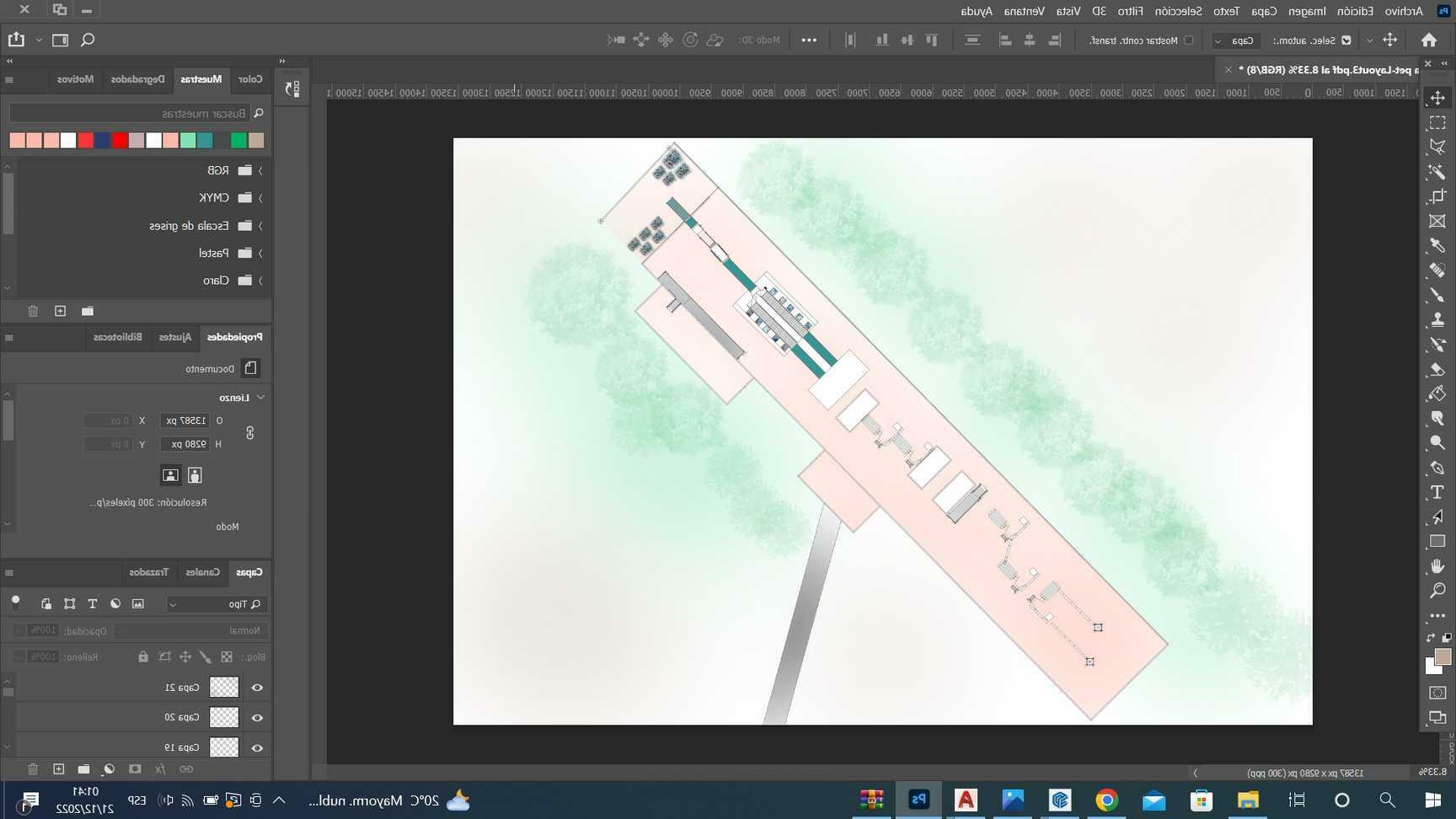This screenshot has height=819, width=1456.
Task: Select the Crop tool
Action: click(x=1437, y=196)
